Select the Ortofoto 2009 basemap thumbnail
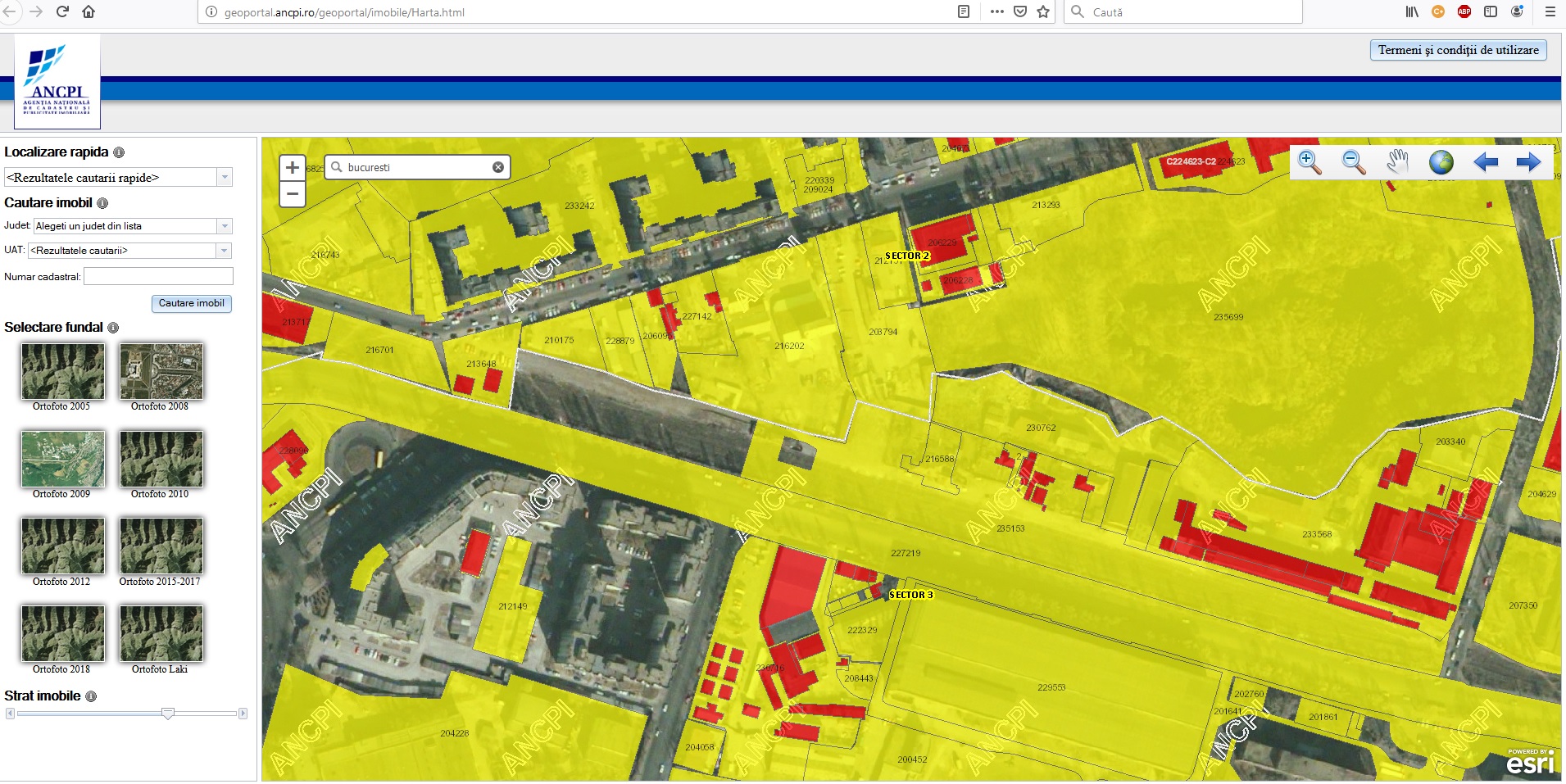Image resolution: width=1566 pixels, height=784 pixels. click(x=63, y=459)
